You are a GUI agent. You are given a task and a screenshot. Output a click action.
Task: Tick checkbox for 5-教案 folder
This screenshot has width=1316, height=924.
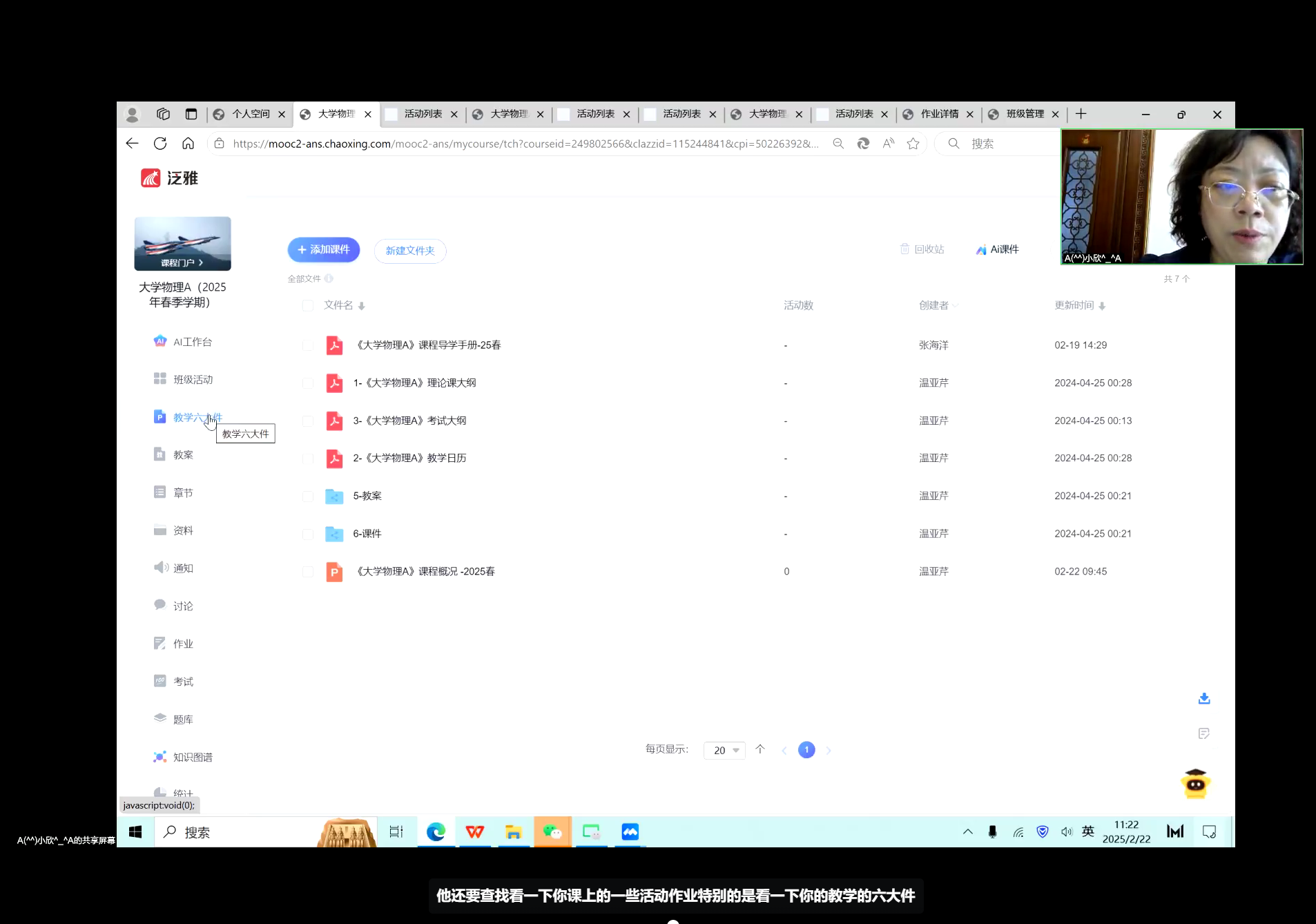pos(308,496)
